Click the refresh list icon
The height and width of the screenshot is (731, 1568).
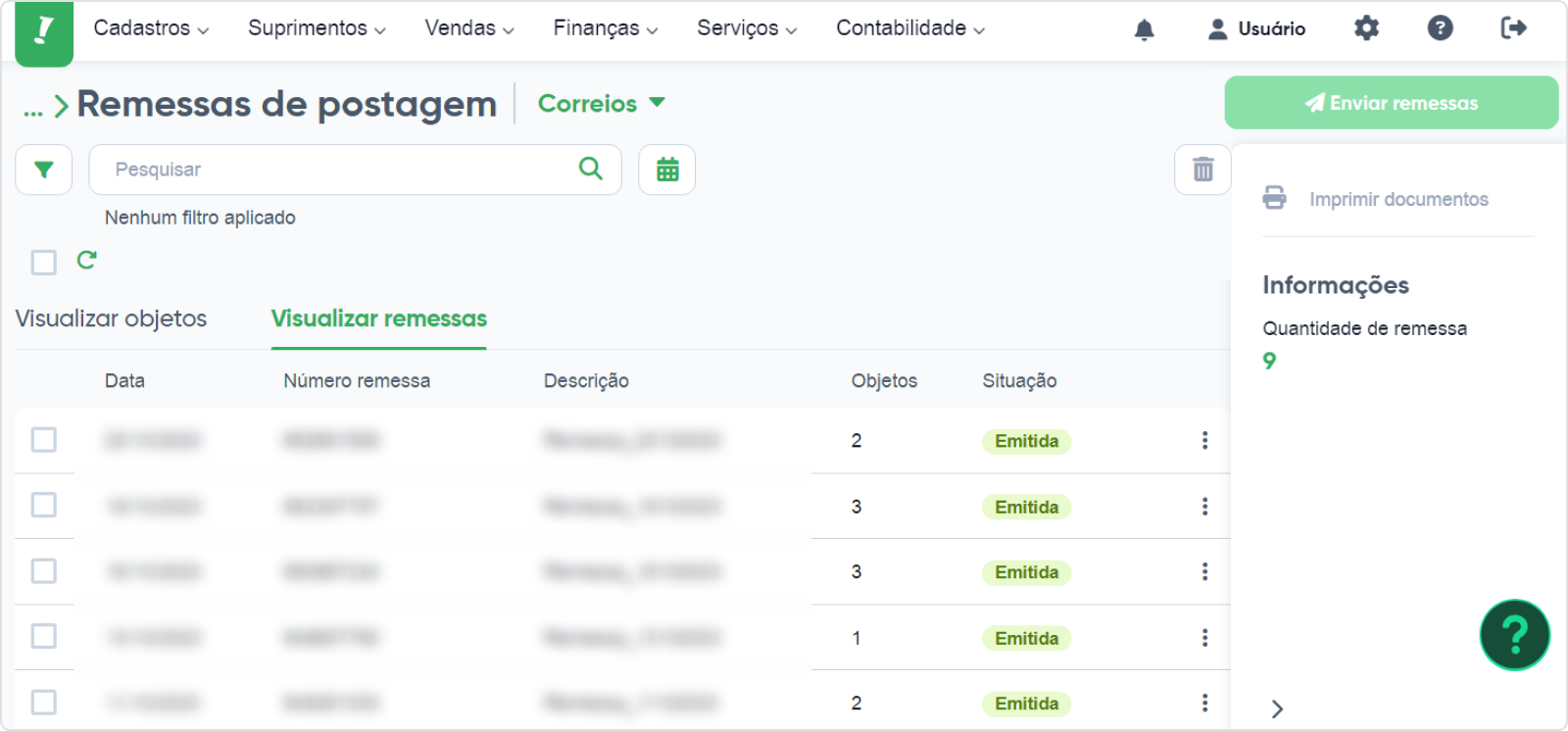click(x=87, y=260)
